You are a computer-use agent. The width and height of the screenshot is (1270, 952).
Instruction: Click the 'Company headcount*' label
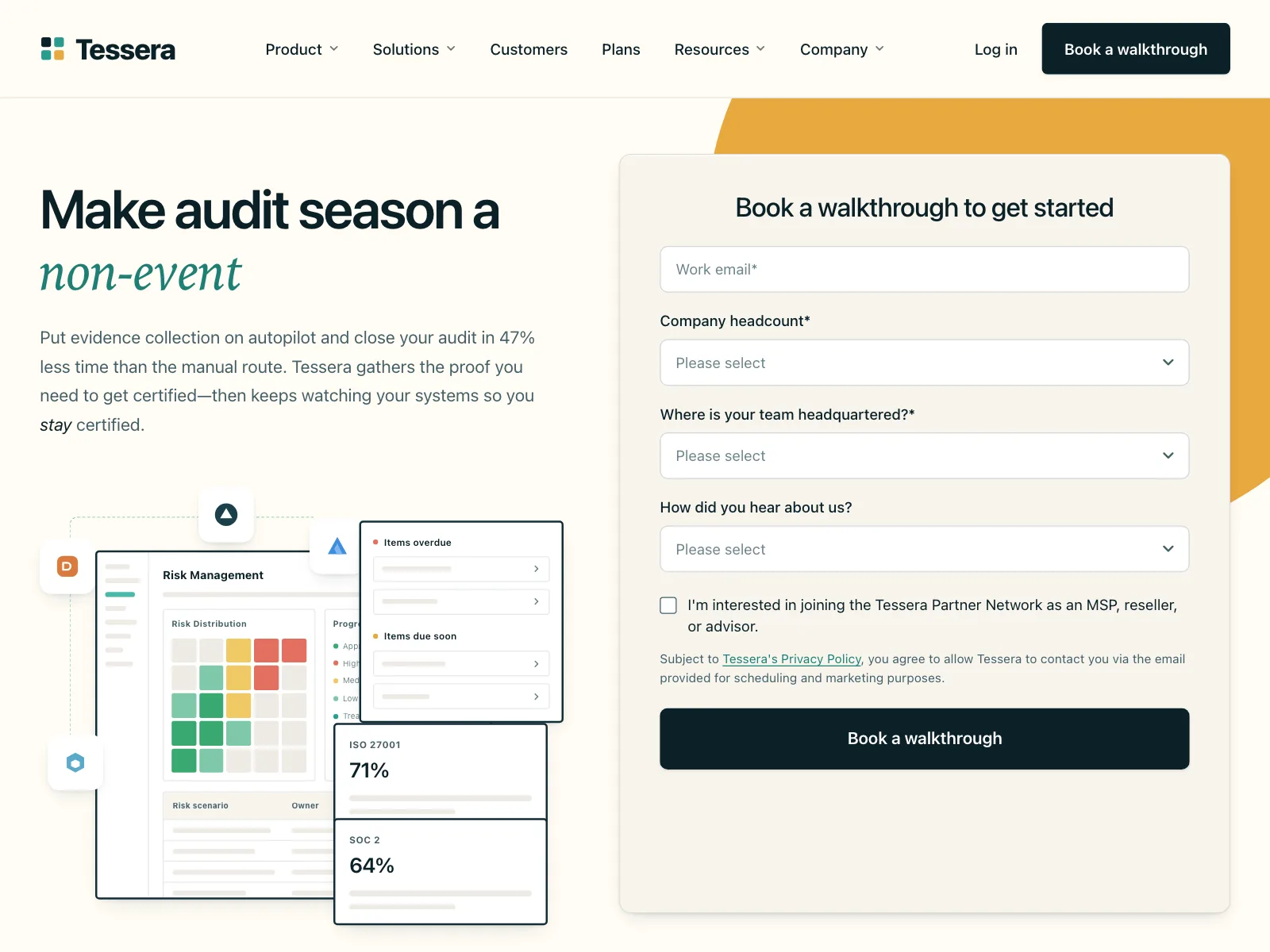click(x=735, y=321)
